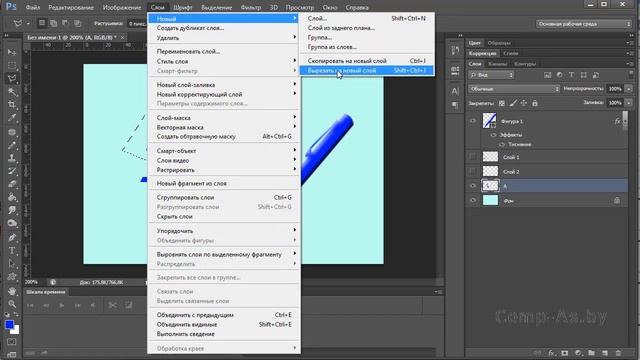
Task: Switch to the Каналы tab
Action: [498, 64]
